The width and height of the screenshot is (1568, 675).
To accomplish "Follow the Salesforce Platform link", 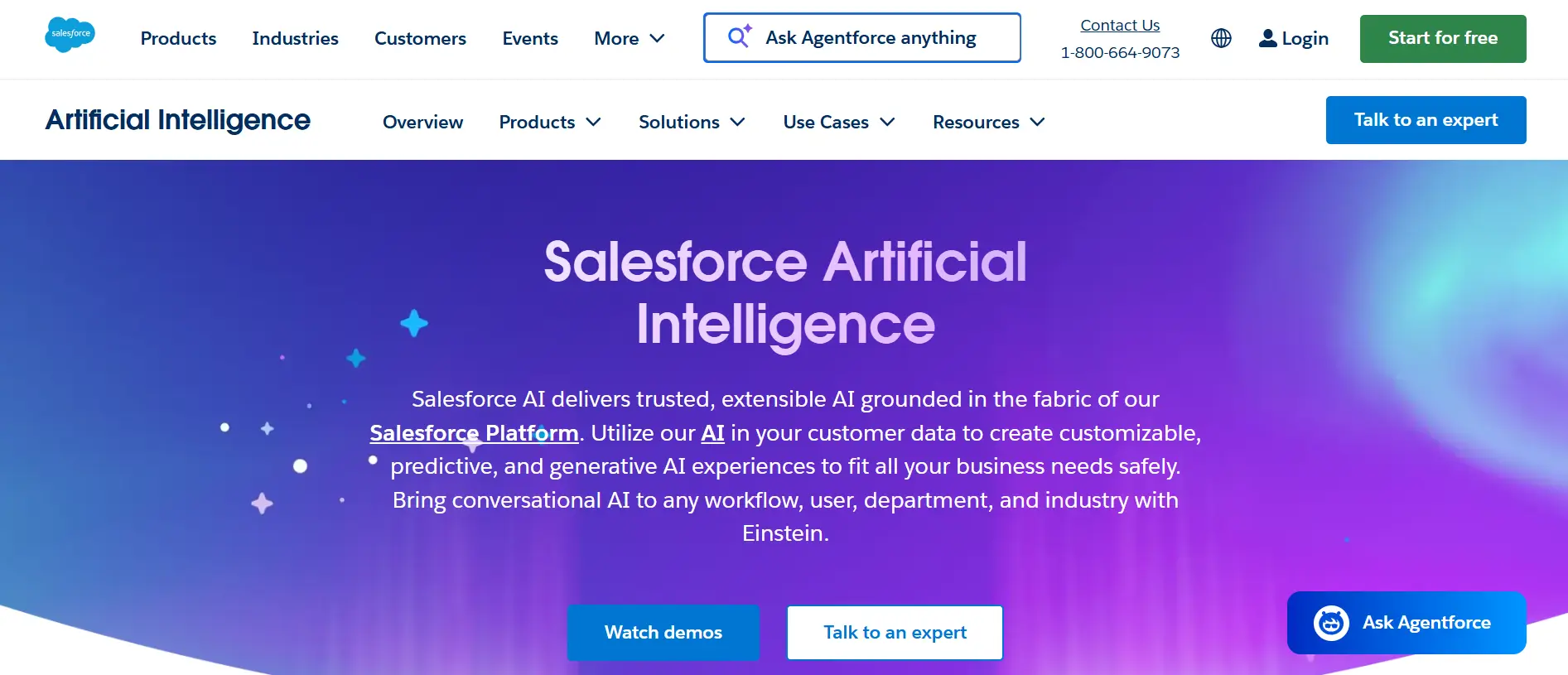I will coord(474,433).
